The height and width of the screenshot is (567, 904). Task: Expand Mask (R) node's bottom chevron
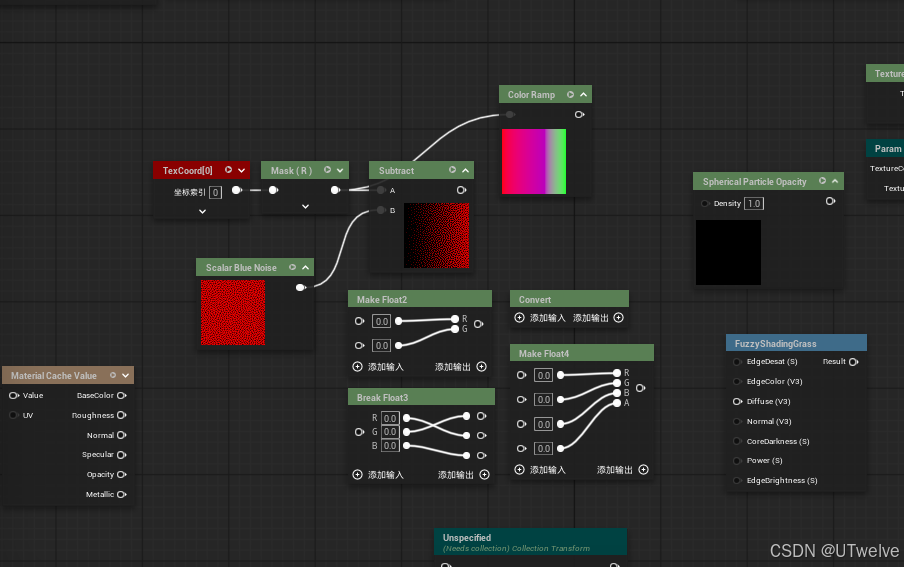point(306,206)
